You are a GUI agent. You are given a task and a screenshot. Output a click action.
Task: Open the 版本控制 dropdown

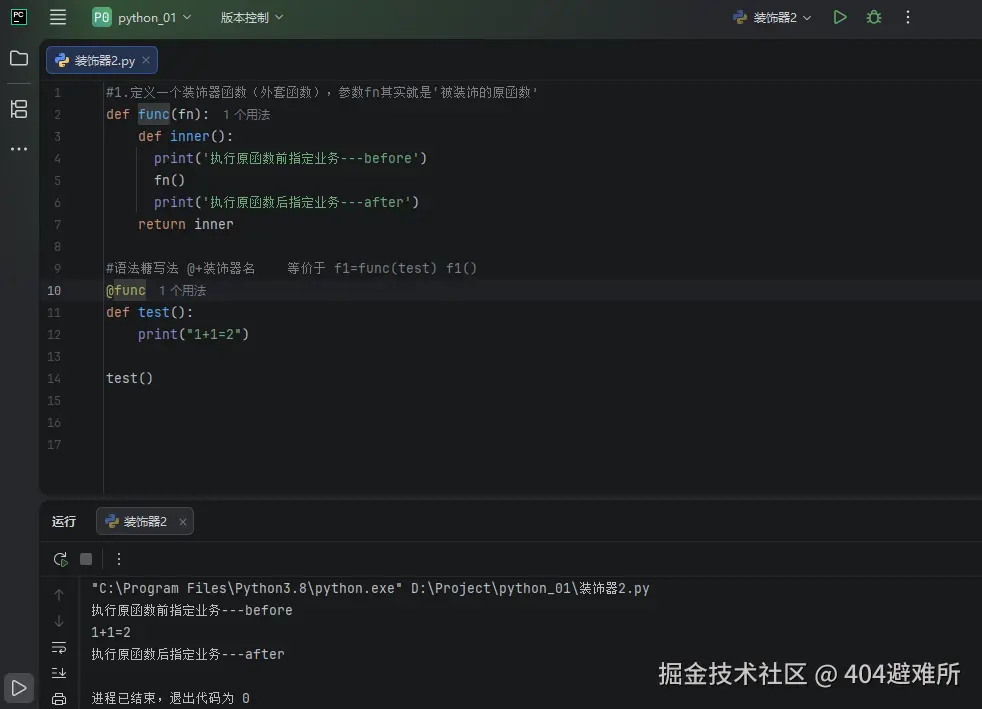click(252, 18)
